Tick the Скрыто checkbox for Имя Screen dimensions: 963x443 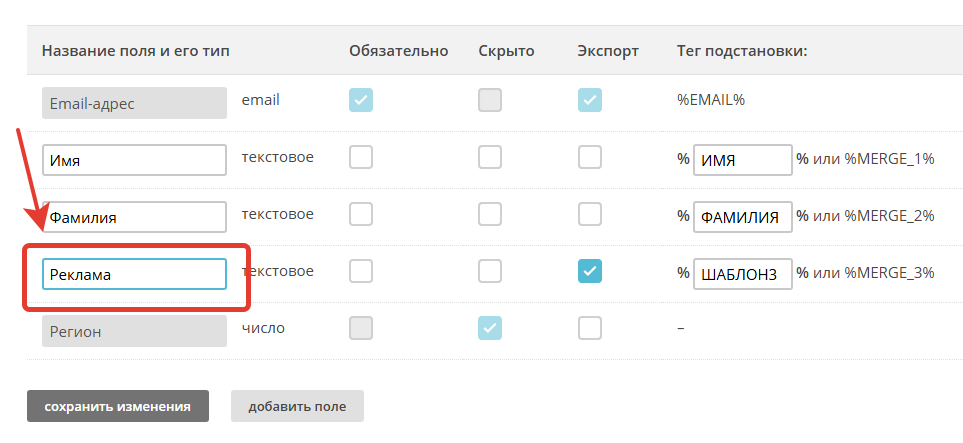(490, 158)
